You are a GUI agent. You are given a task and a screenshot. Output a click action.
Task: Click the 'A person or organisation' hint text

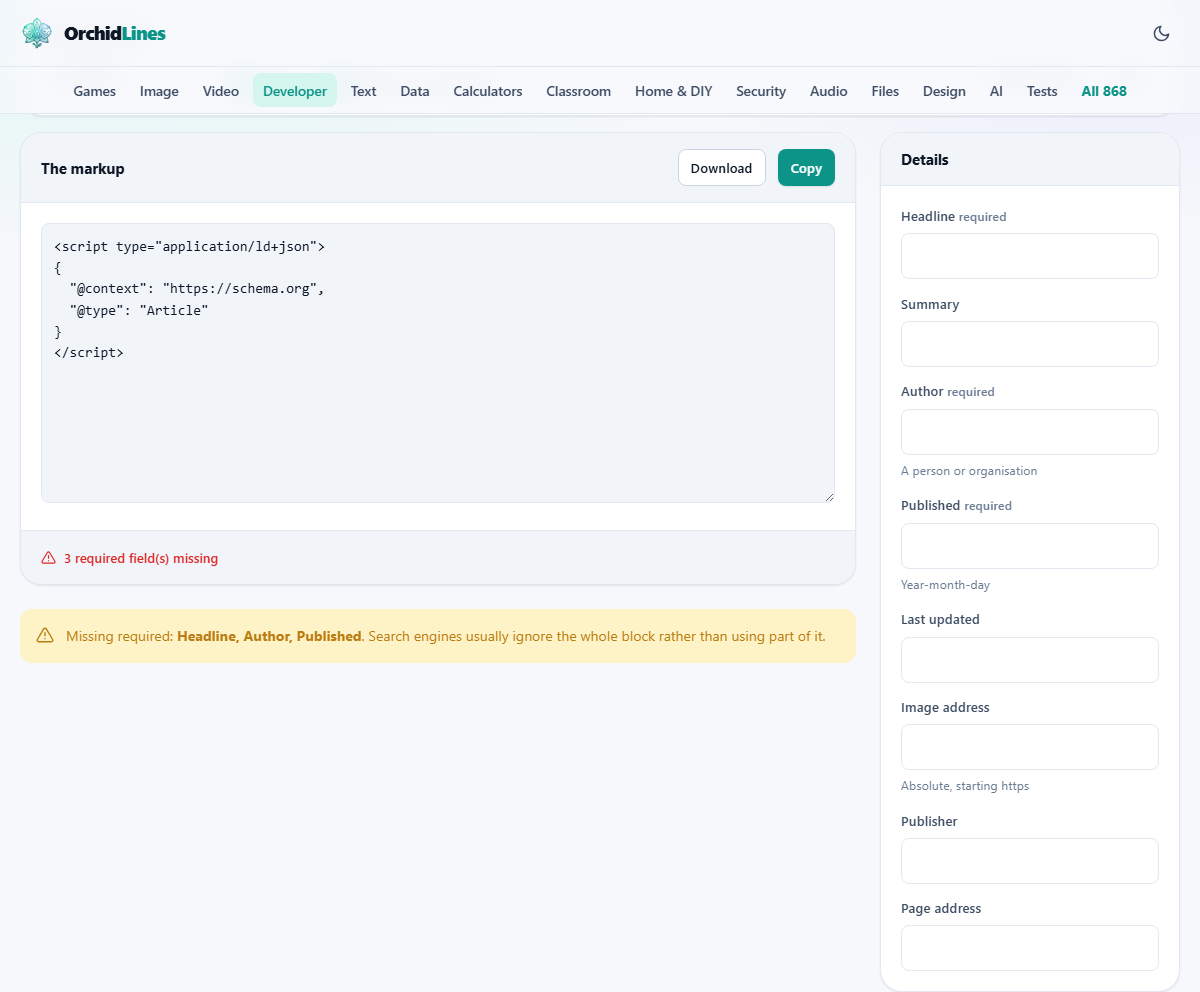tap(969, 471)
